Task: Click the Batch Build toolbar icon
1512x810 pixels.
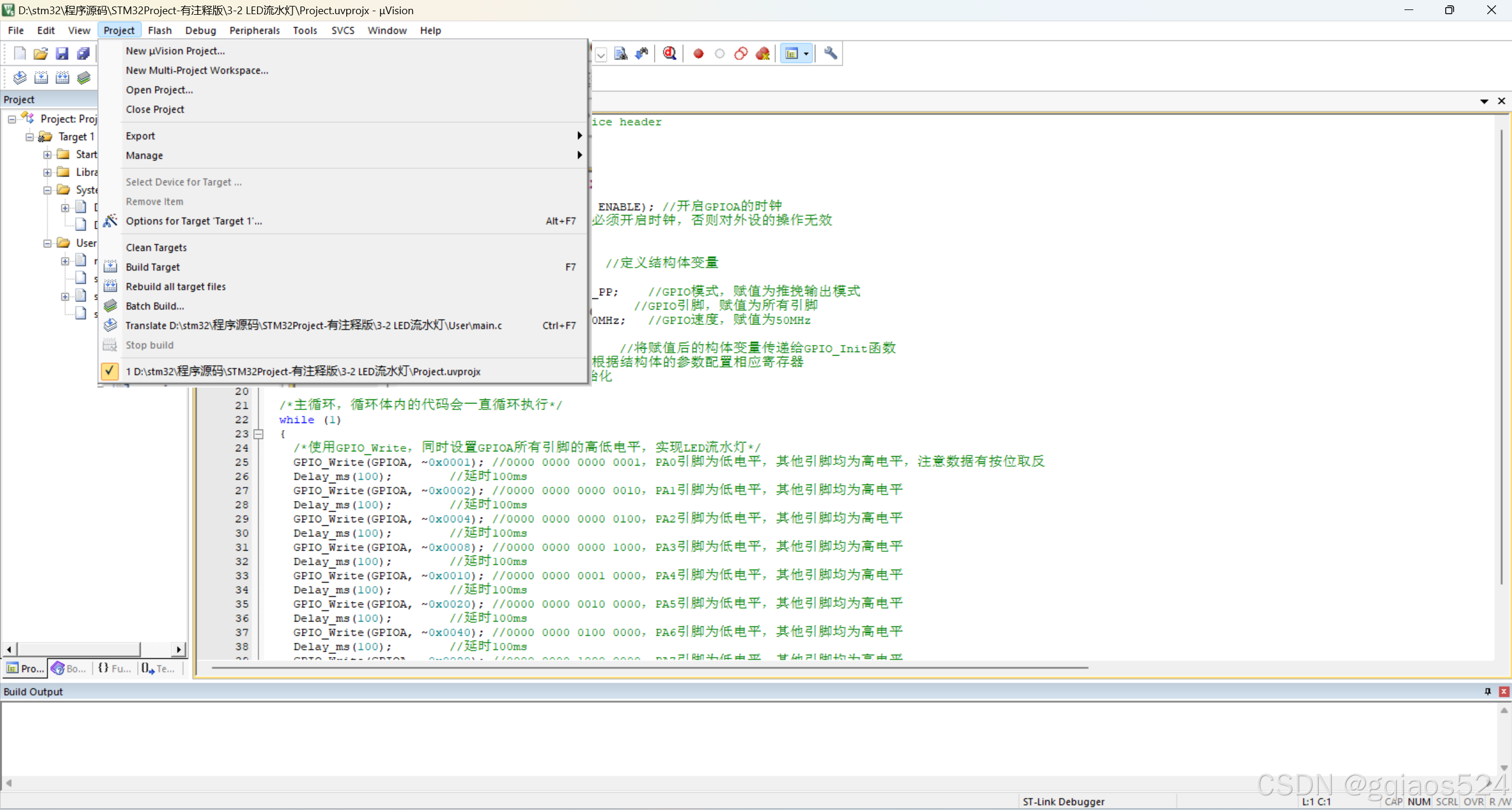Action: (x=84, y=77)
